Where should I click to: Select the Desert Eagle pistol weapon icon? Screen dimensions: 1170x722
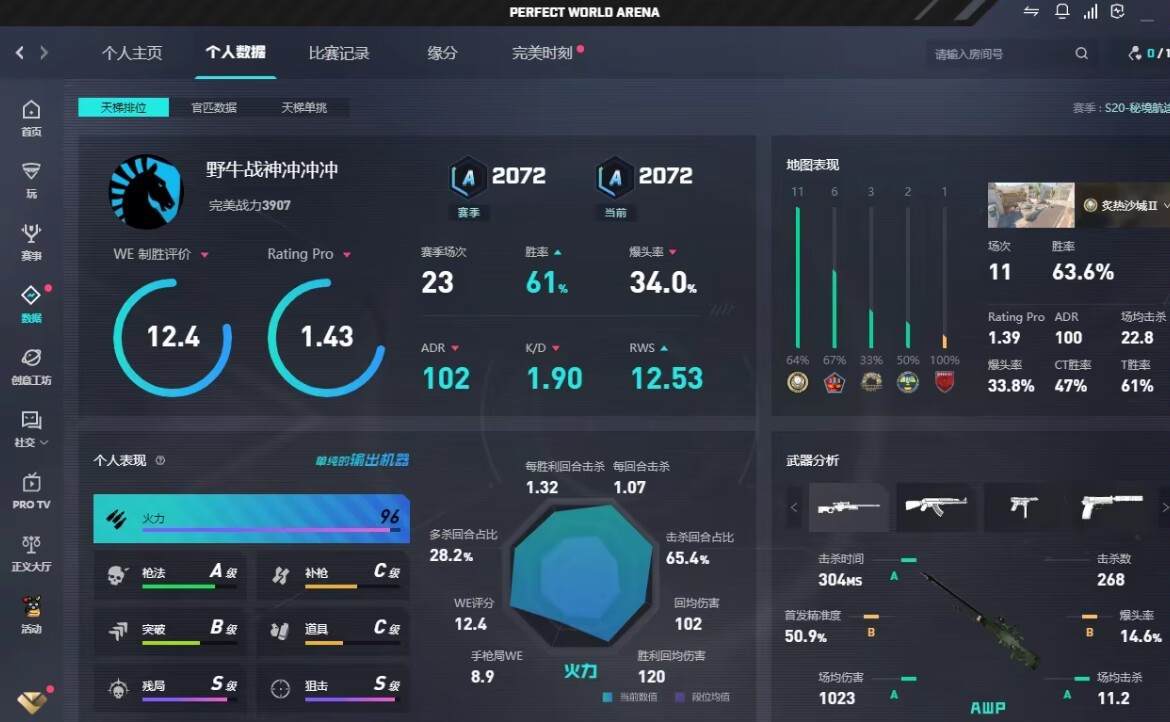tap(1111, 507)
